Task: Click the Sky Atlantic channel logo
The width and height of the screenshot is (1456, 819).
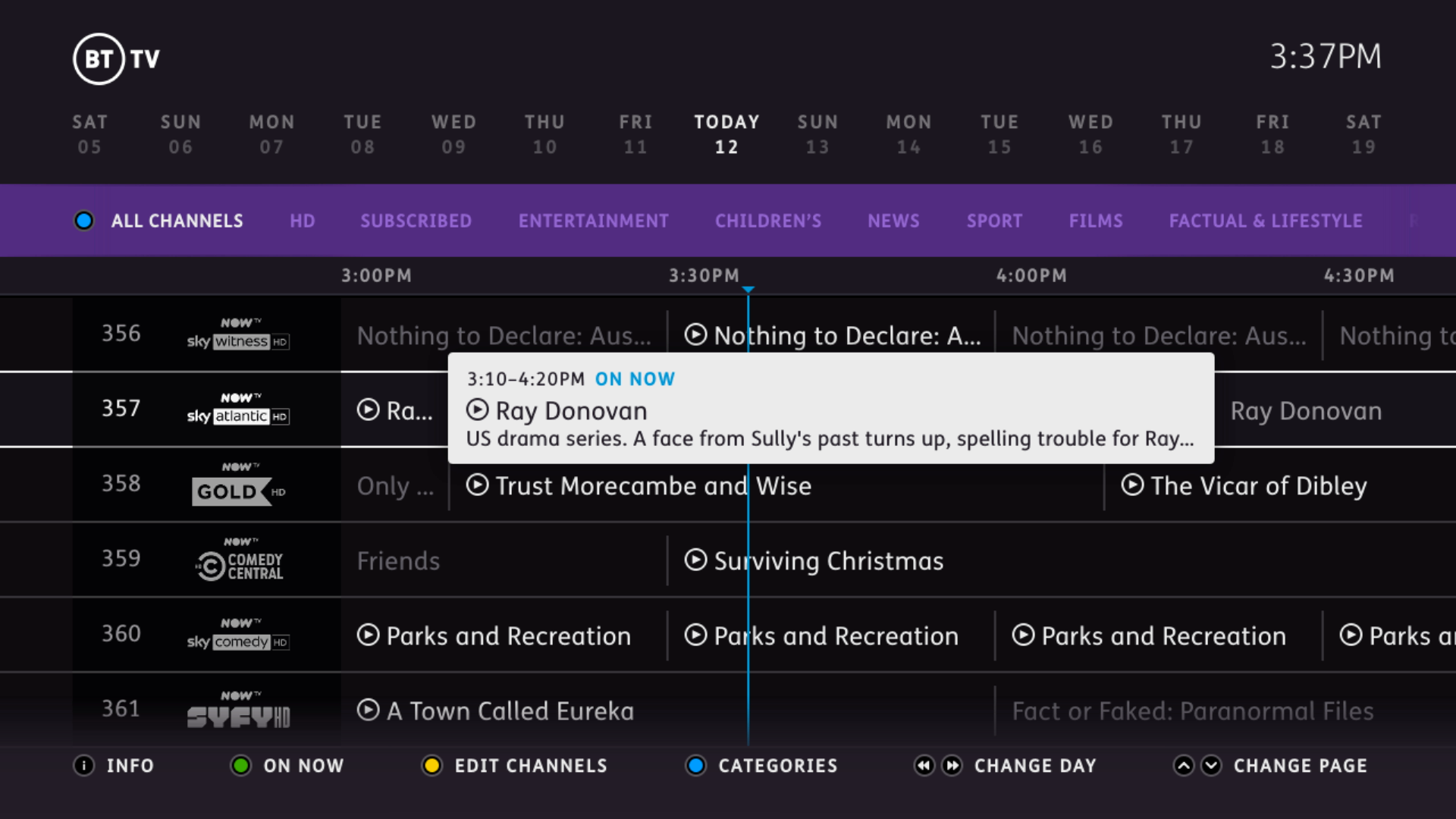Action: coord(238,409)
